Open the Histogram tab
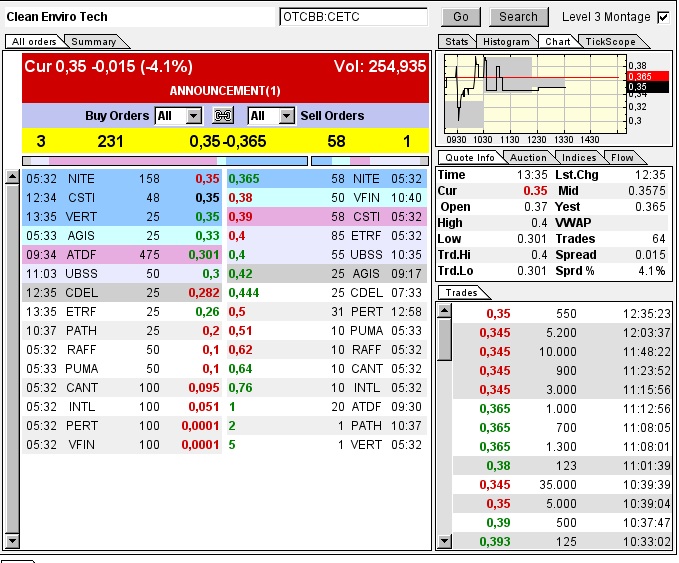 coord(505,42)
